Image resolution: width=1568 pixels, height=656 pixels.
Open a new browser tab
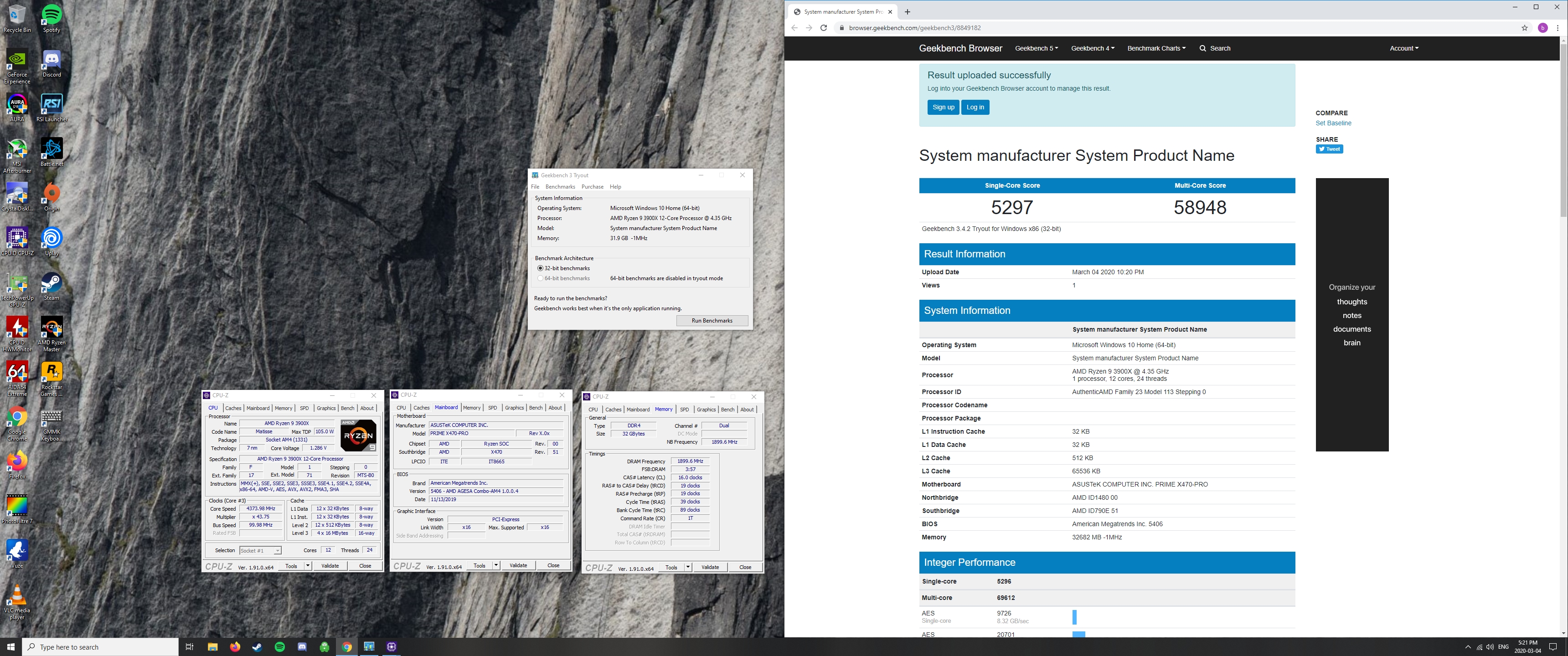click(x=908, y=11)
